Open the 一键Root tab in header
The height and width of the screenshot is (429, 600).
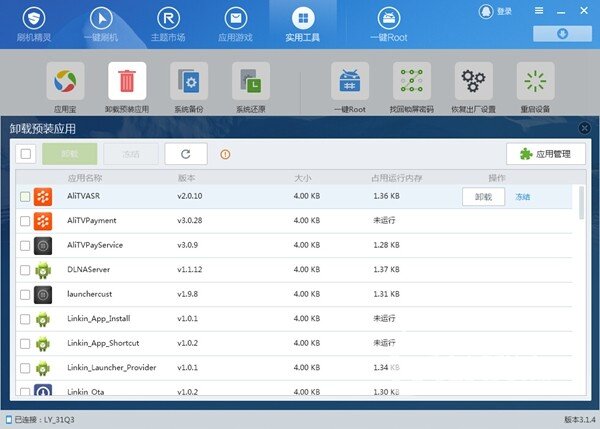[x=388, y=24]
